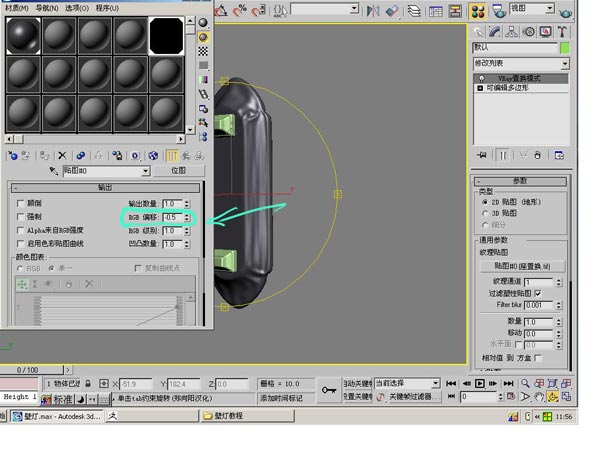Viewport: 600px width, 450px height.
Task: Toggle checkered background icon in material editor
Action: pyautogui.click(x=204, y=51)
